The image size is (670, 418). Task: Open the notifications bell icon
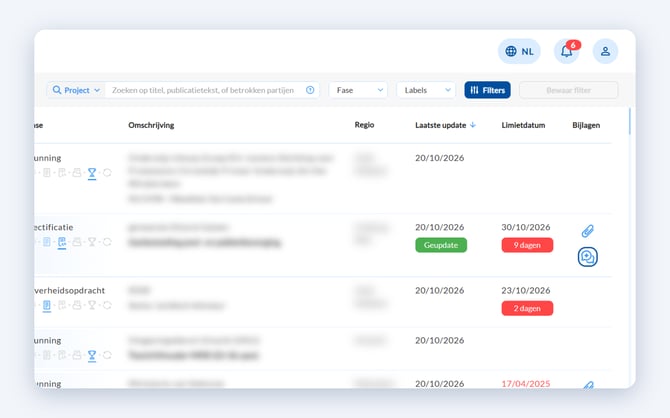pos(567,51)
